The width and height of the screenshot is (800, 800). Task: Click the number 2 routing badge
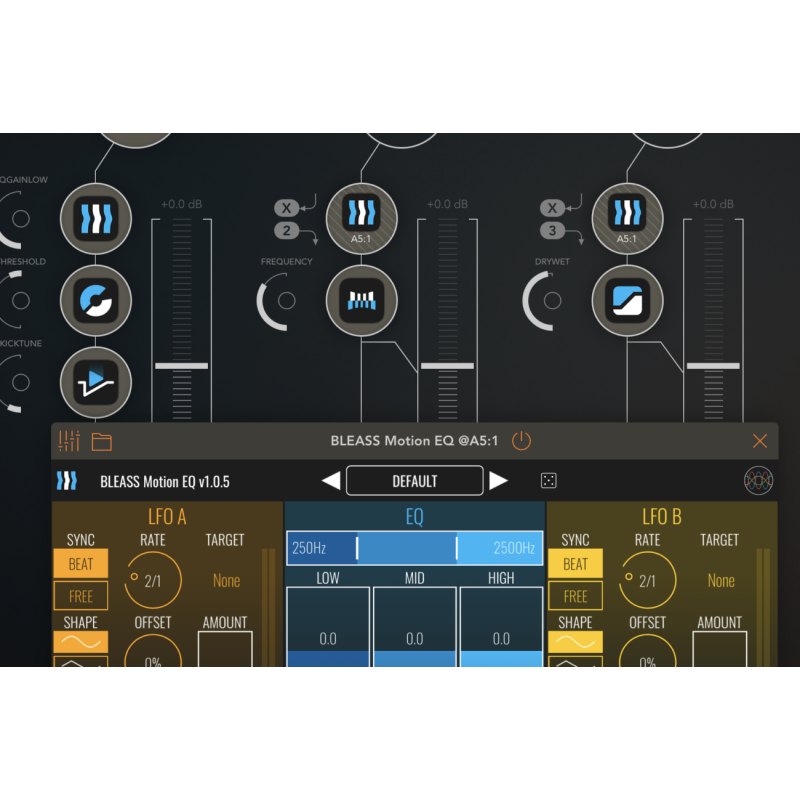[x=286, y=231]
